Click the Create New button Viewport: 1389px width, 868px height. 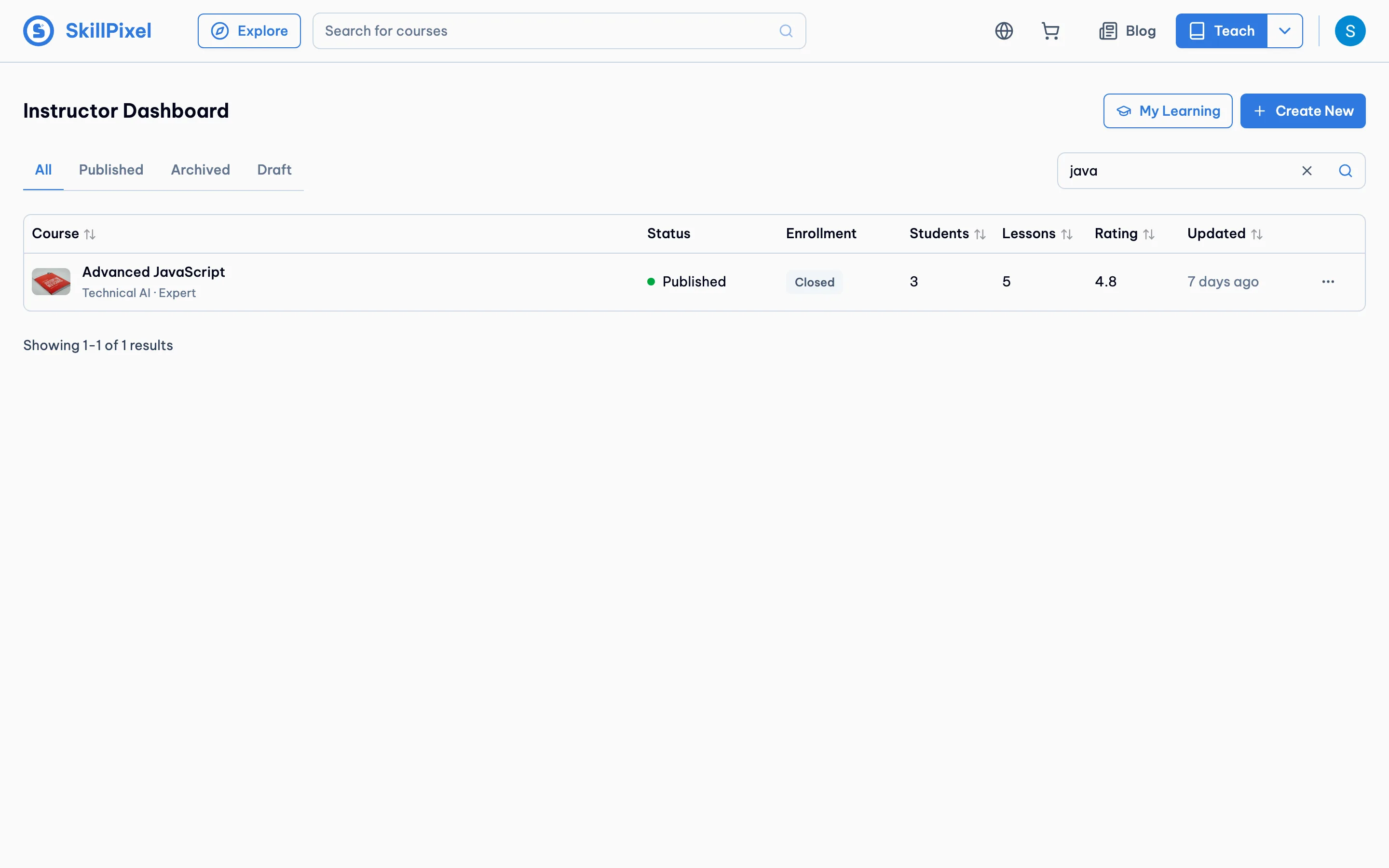(1302, 111)
